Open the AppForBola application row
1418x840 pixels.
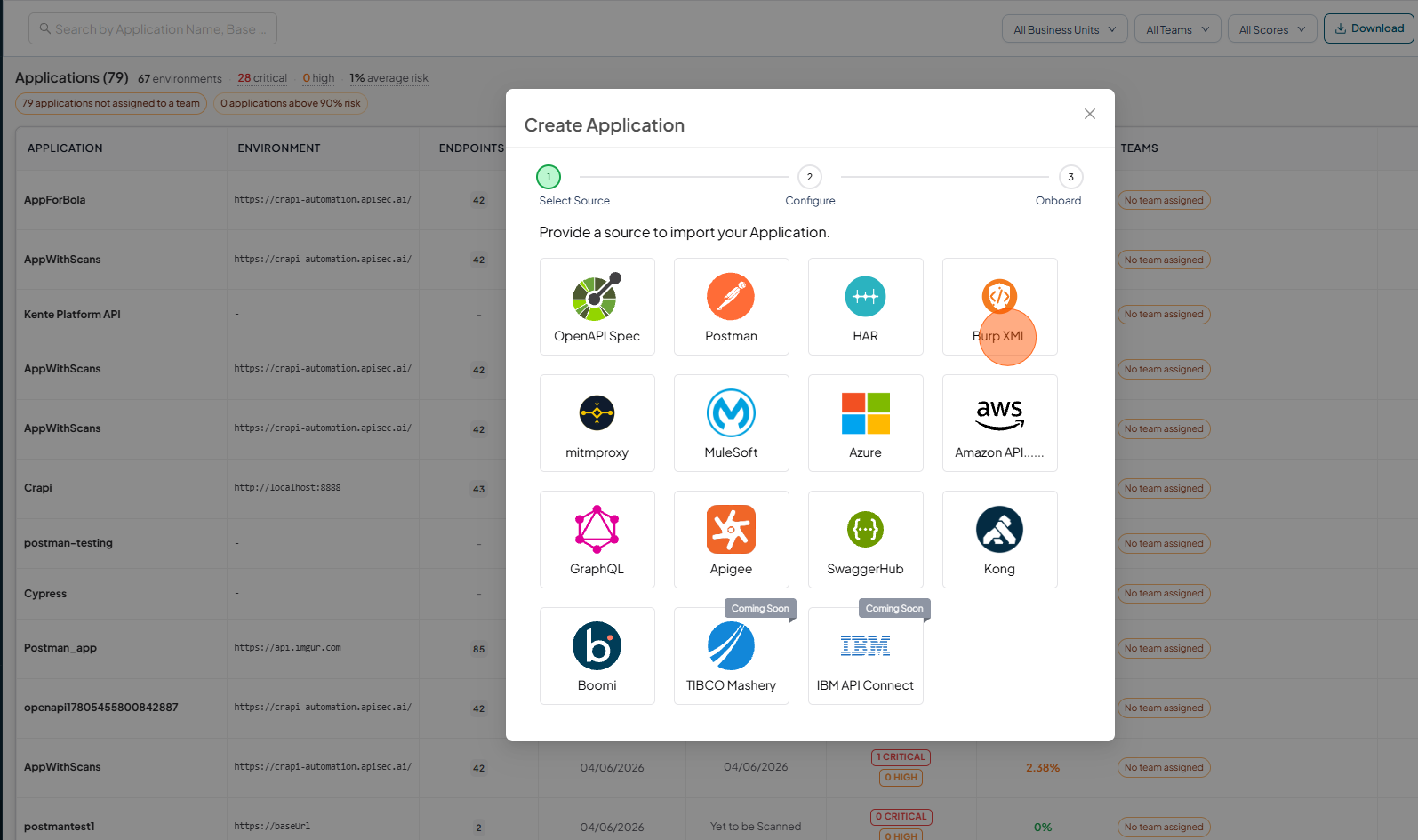[55, 200]
